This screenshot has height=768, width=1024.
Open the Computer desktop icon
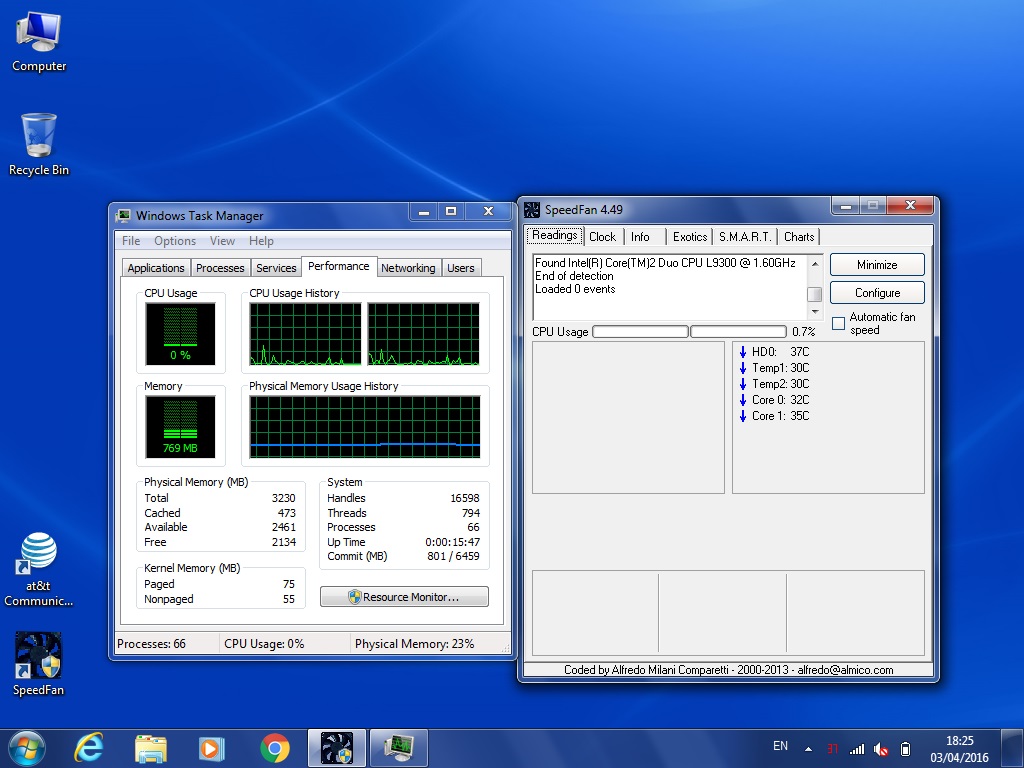[39, 40]
